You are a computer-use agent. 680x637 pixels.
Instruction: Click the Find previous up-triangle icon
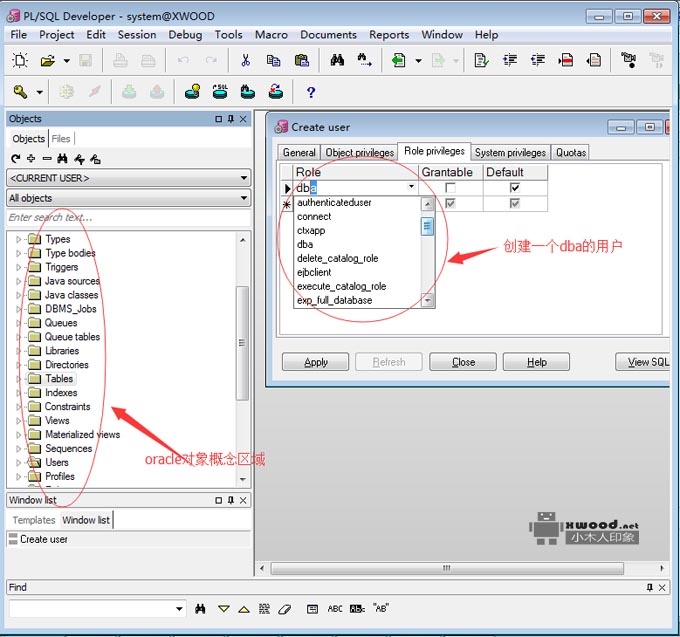coord(244,609)
